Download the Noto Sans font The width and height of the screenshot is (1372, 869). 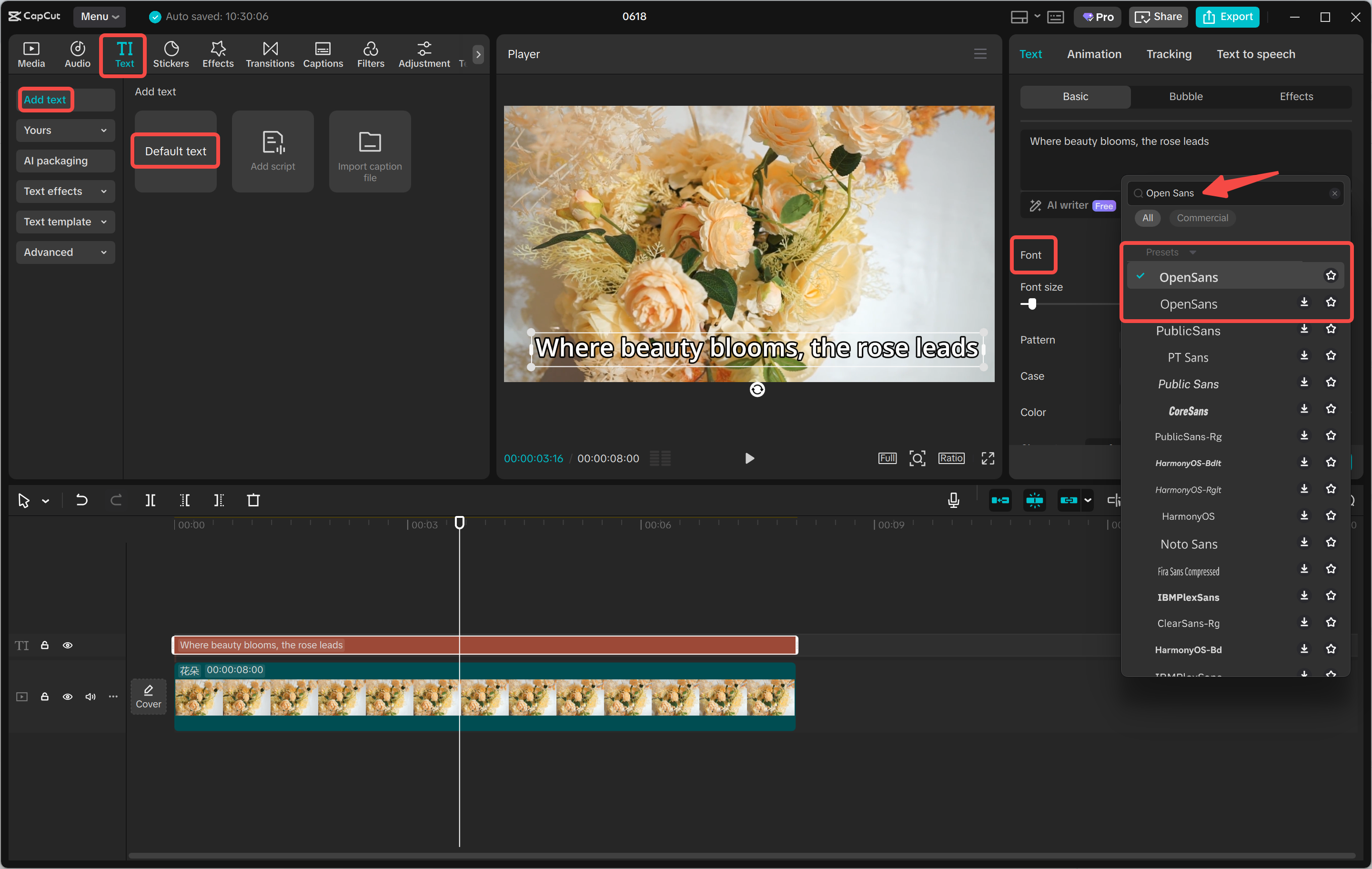coord(1303,543)
